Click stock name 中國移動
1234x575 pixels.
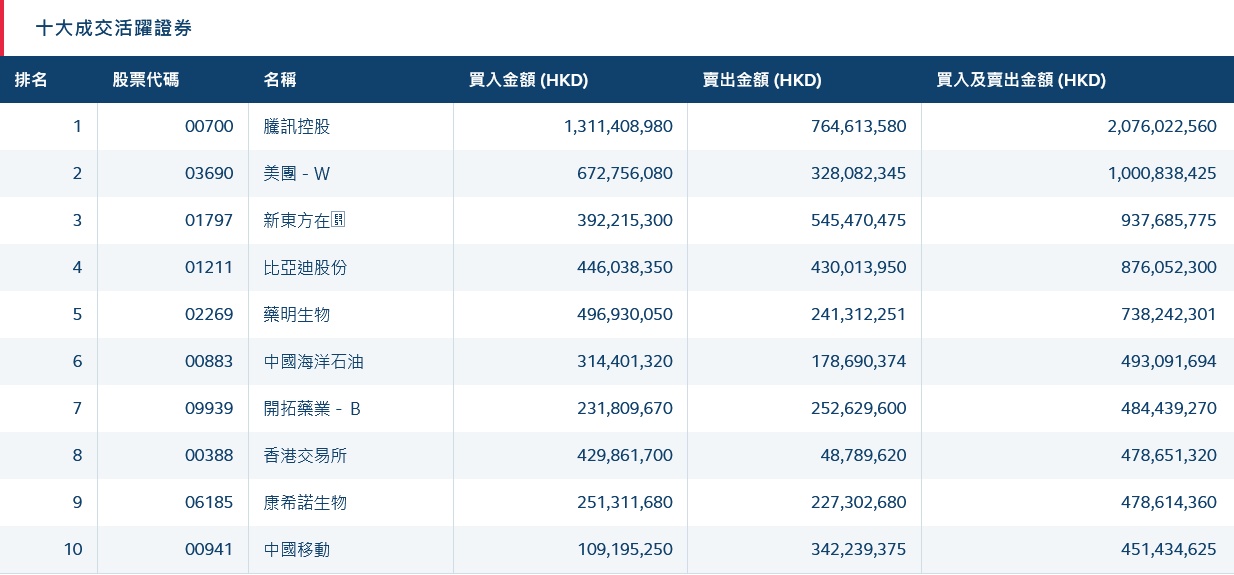tap(297, 549)
